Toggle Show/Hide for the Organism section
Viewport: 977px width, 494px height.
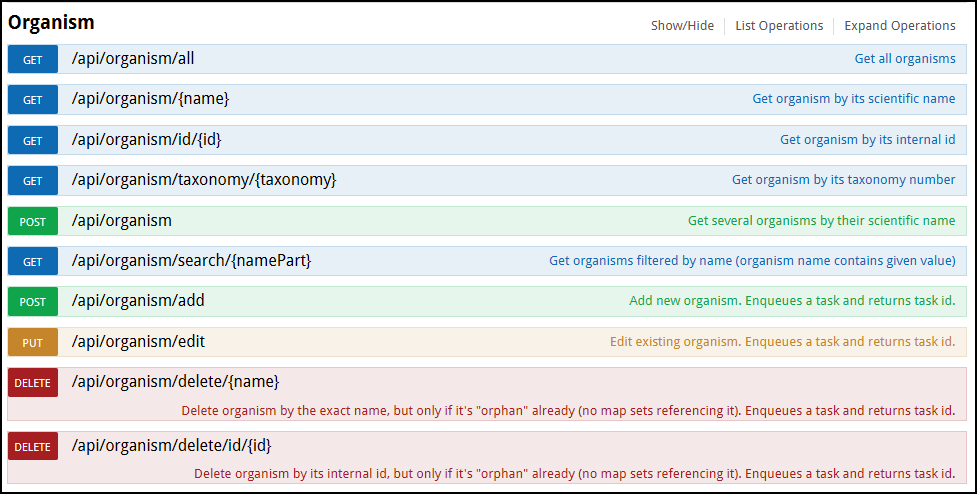(x=682, y=26)
